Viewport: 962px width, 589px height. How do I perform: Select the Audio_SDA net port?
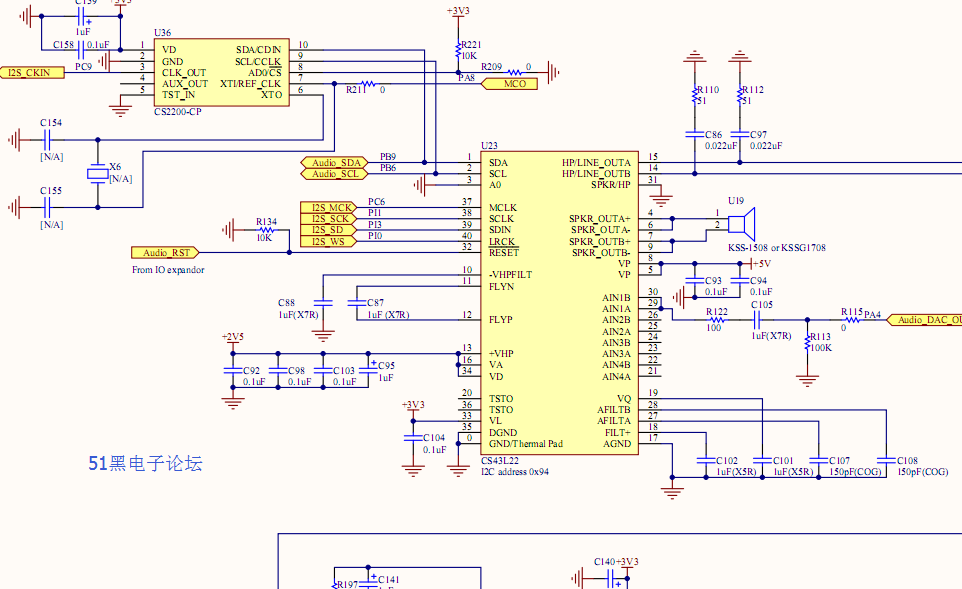pyautogui.click(x=334, y=163)
